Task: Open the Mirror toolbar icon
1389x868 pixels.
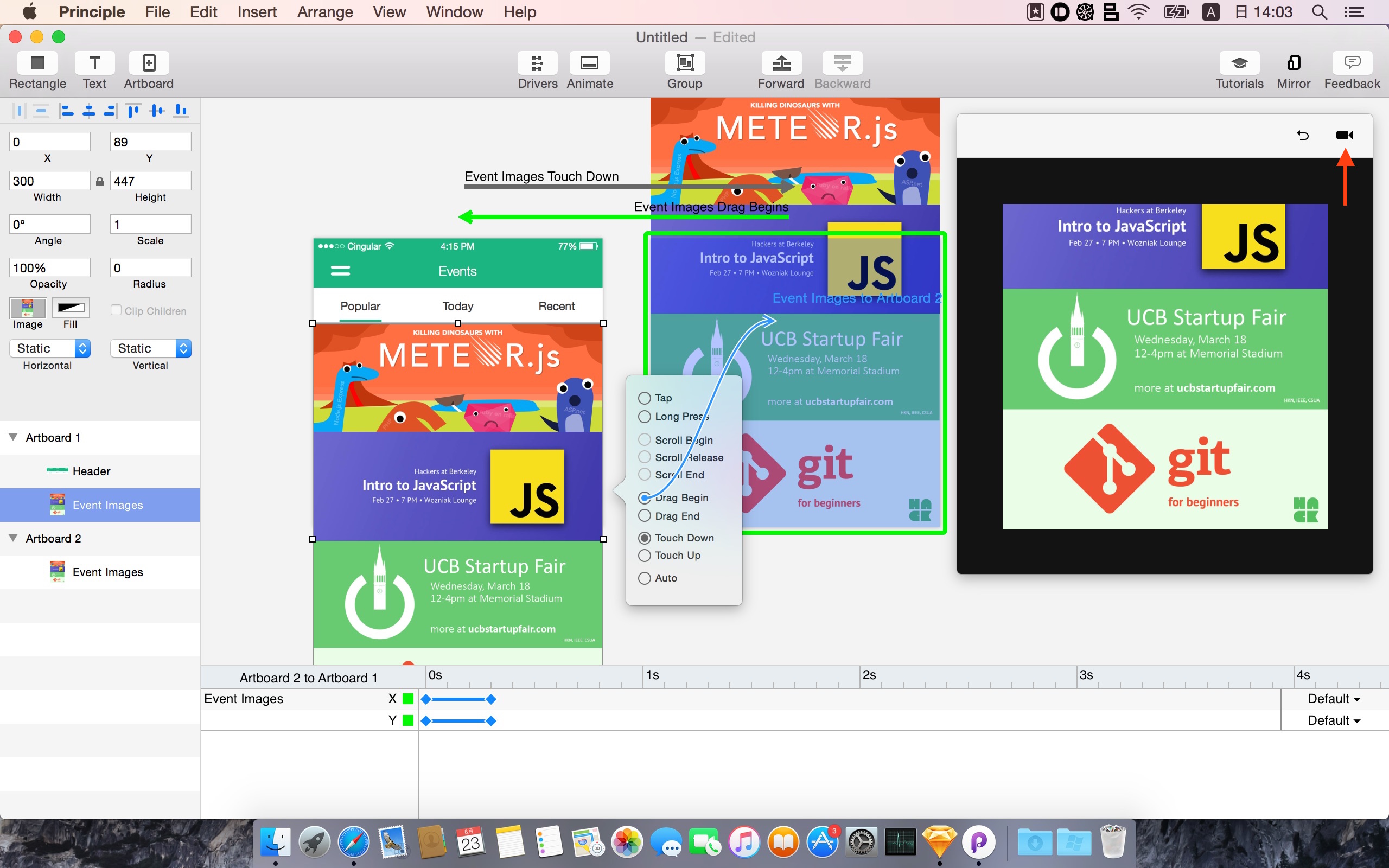Action: tap(1293, 63)
